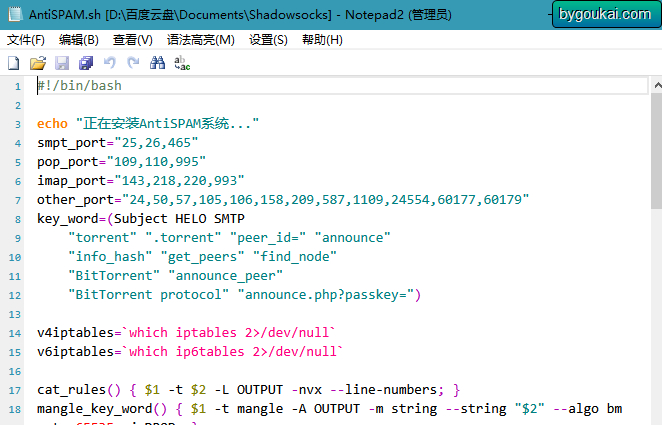Click the vertical scrollbar up arrow
Image resolution: width=662 pixels, height=425 pixels.
657,86
